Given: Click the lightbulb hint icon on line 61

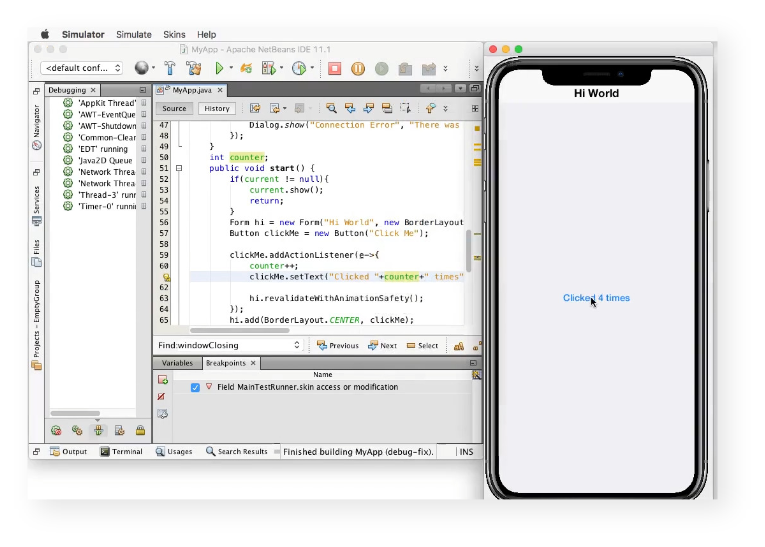Looking at the screenshot, I should point(166,277).
